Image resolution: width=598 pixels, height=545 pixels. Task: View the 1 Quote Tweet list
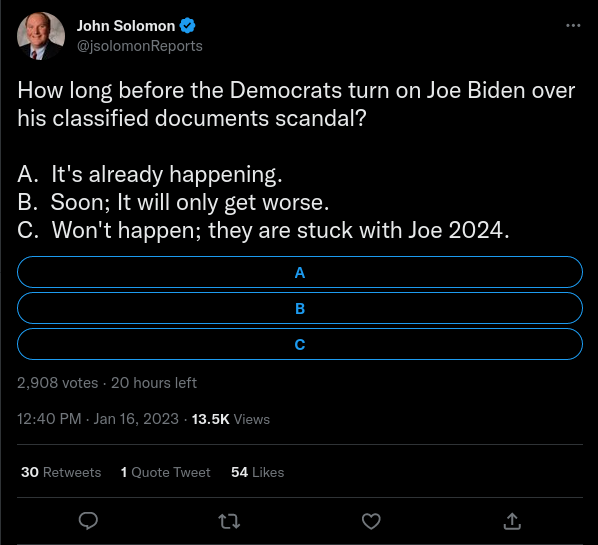[x=166, y=472]
